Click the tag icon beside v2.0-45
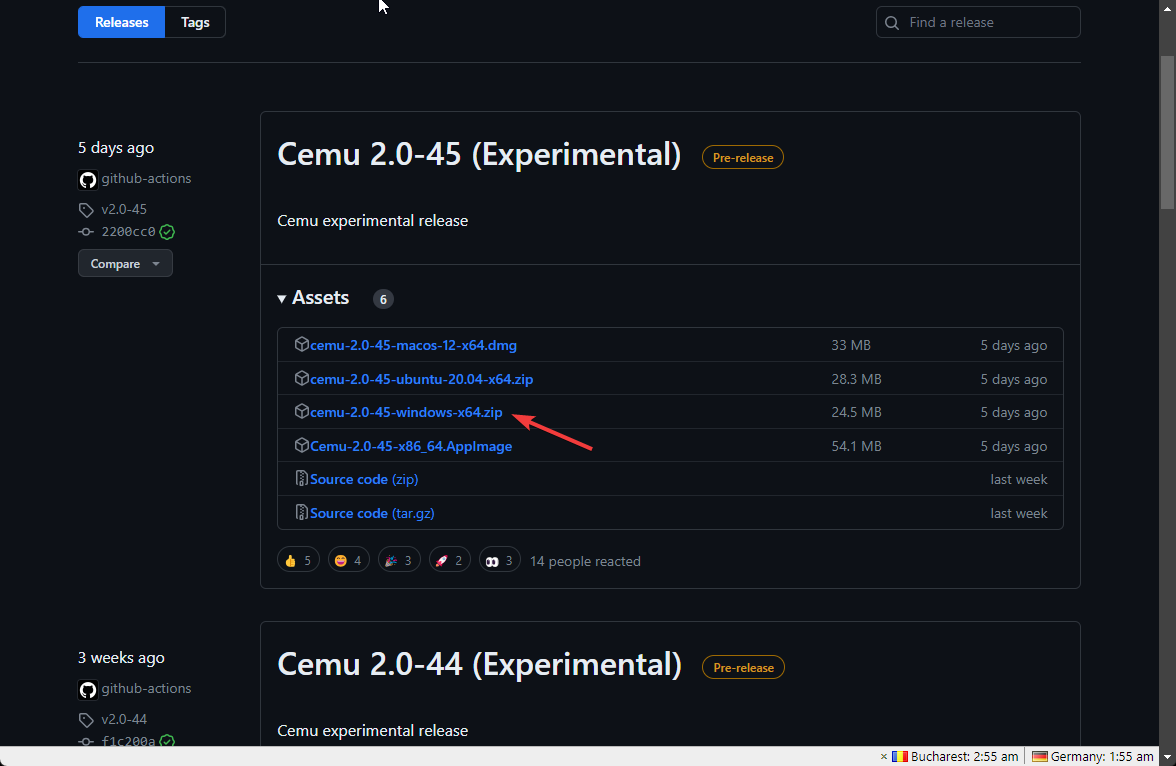The image size is (1176, 766). click(x=86, y=209)
